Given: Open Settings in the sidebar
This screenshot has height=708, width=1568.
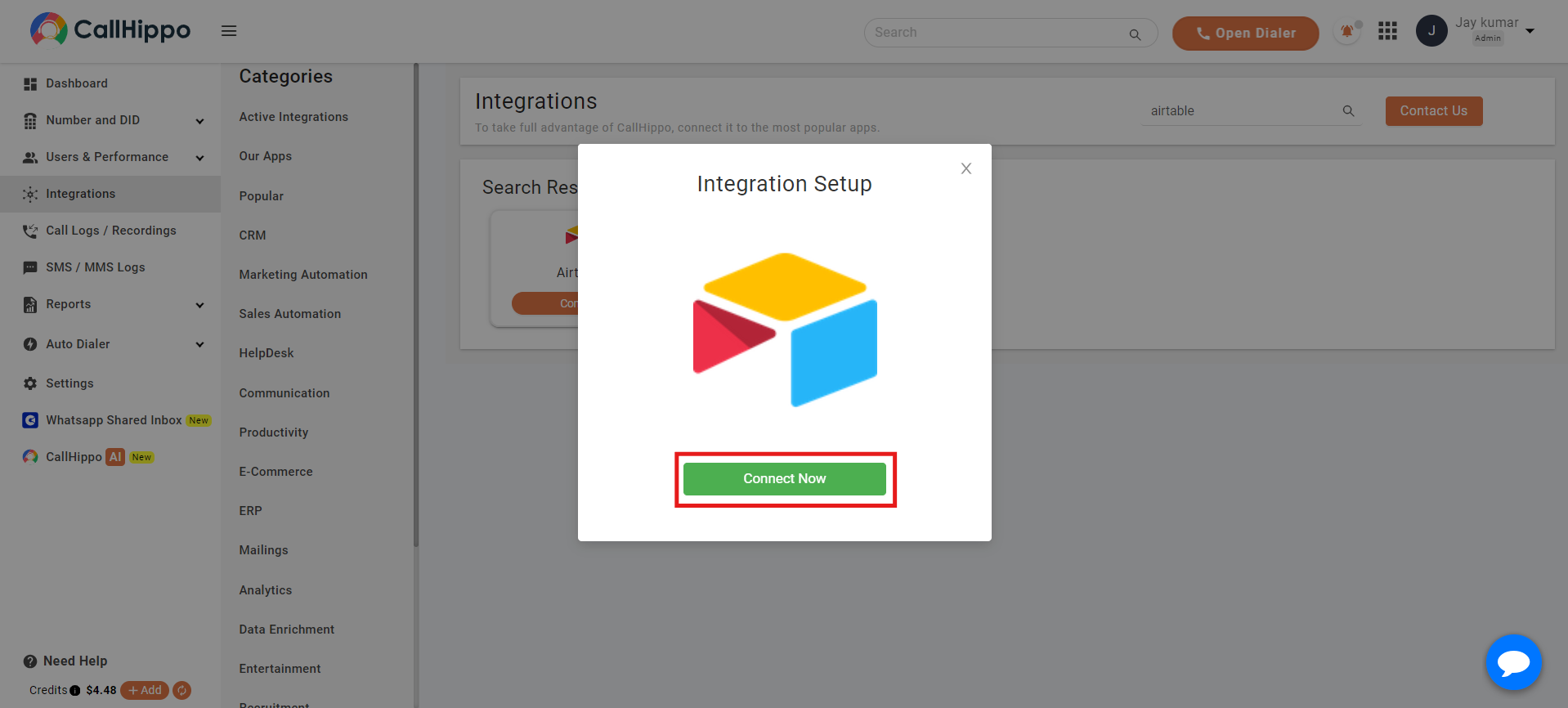Looking at the screenshot, I should pos(69,383).
